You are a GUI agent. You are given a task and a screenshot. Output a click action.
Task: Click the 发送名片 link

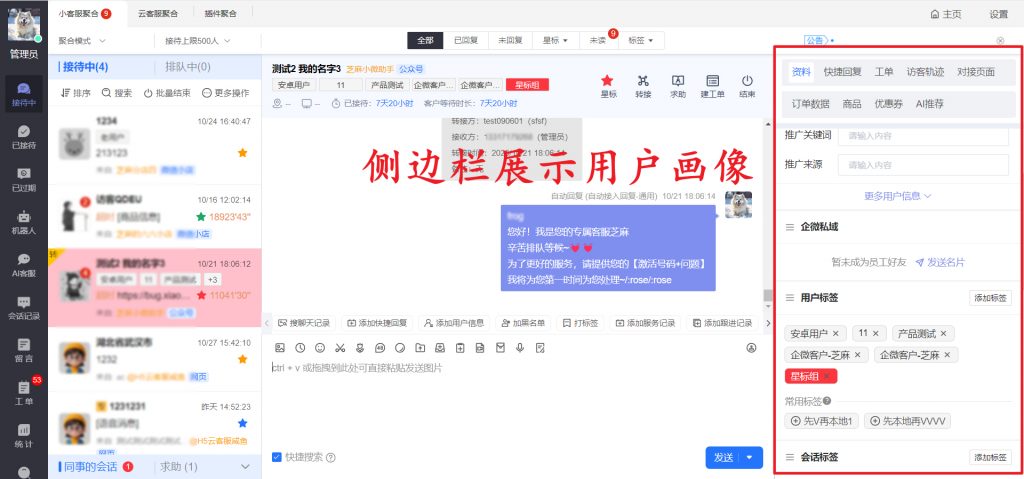point(939,262)
